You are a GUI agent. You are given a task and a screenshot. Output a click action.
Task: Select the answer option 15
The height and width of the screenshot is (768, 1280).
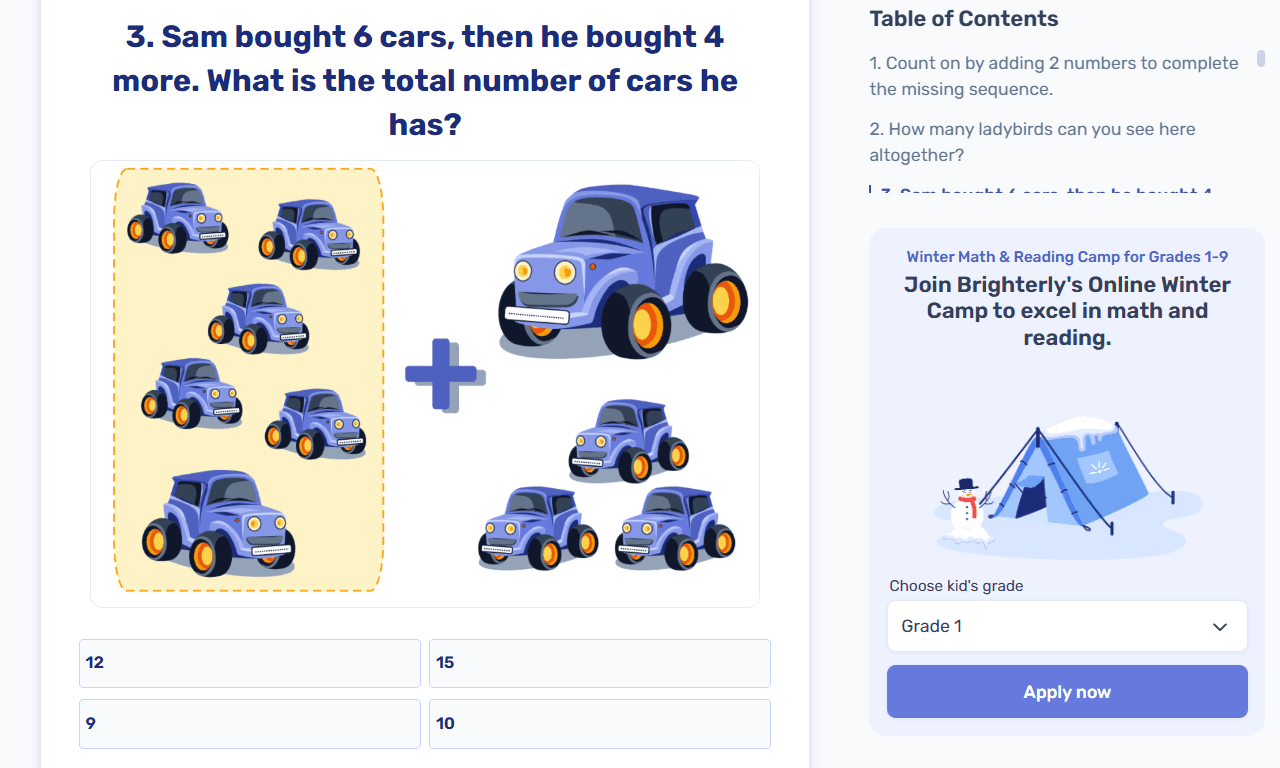(x=599, y=663)
